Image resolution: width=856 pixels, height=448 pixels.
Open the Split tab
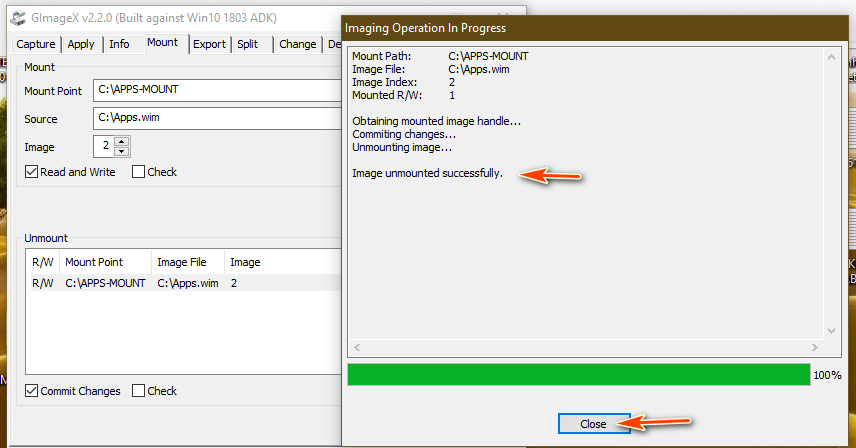click(247, 44)
